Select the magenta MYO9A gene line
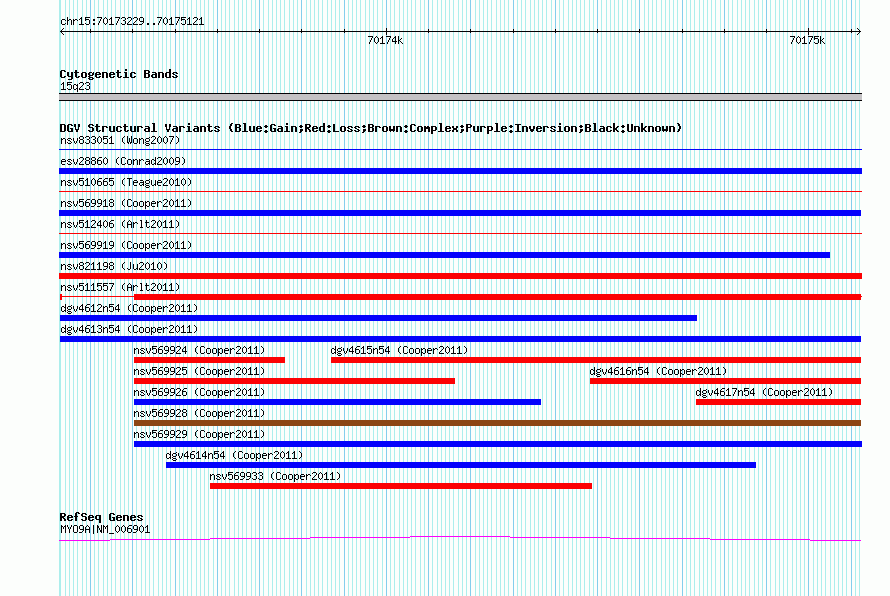This screenshot has height=596, width=890. [x=460, y=538]
